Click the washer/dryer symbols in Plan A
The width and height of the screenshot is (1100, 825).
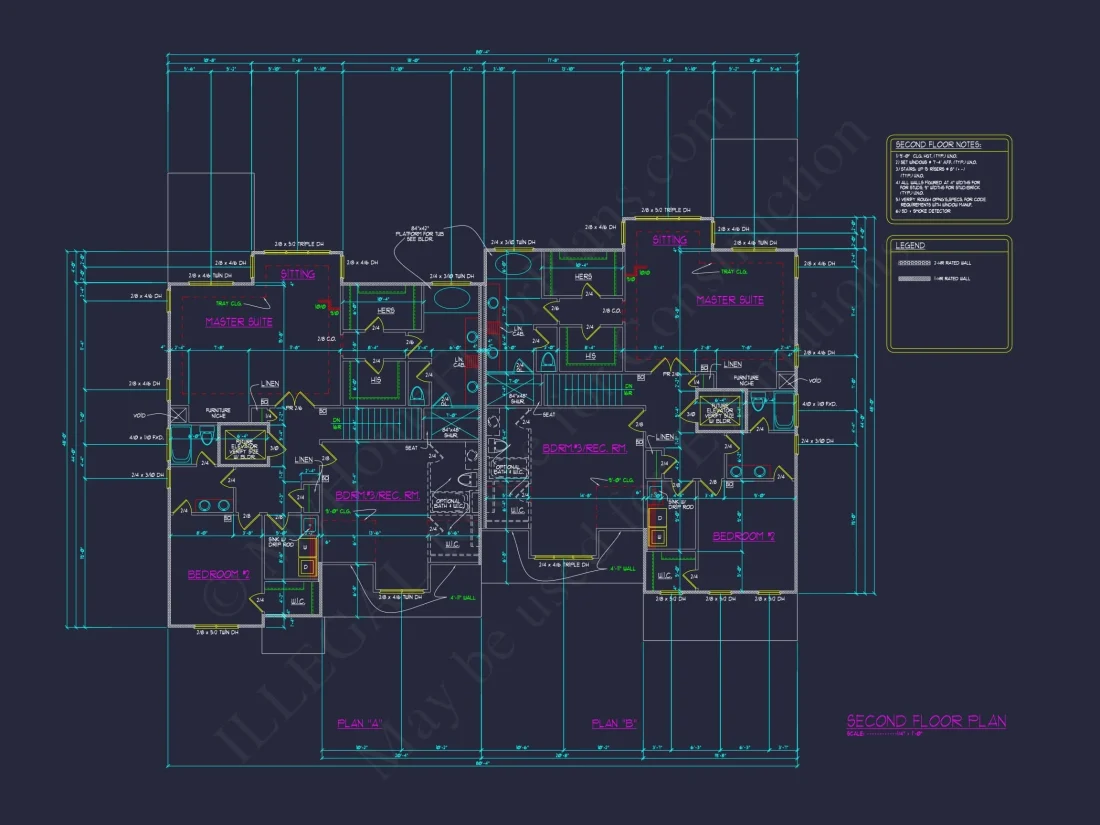(x=307, y=557)
